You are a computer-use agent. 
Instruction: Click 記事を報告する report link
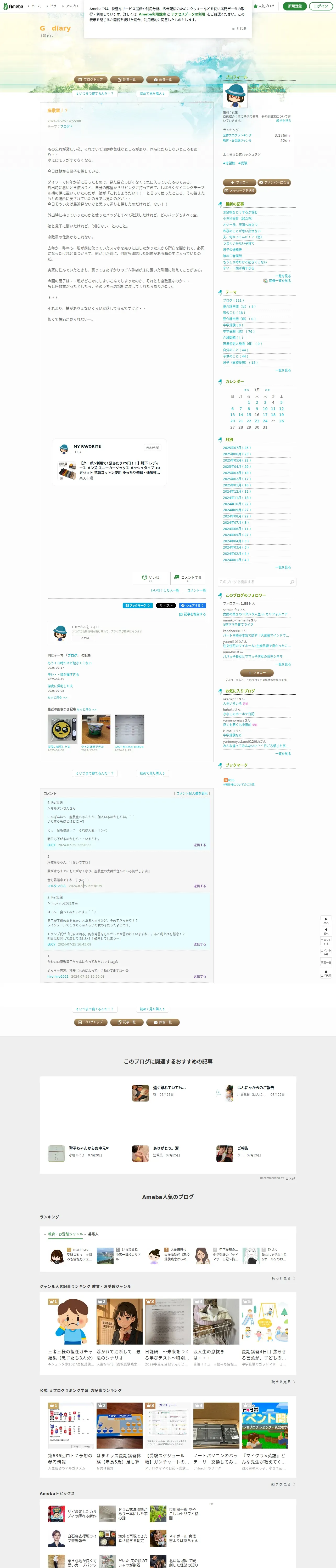tap(193, 615)
